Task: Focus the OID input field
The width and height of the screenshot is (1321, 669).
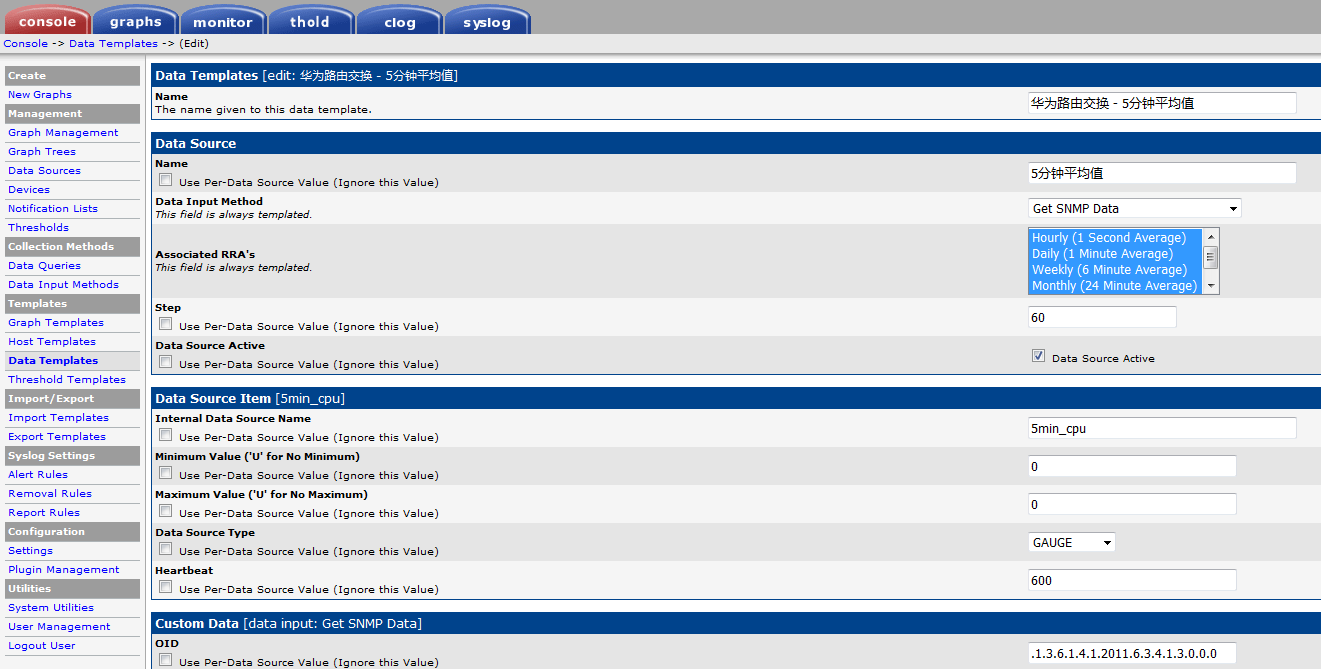Action: pyautogui.click(x=1131, y=654)
